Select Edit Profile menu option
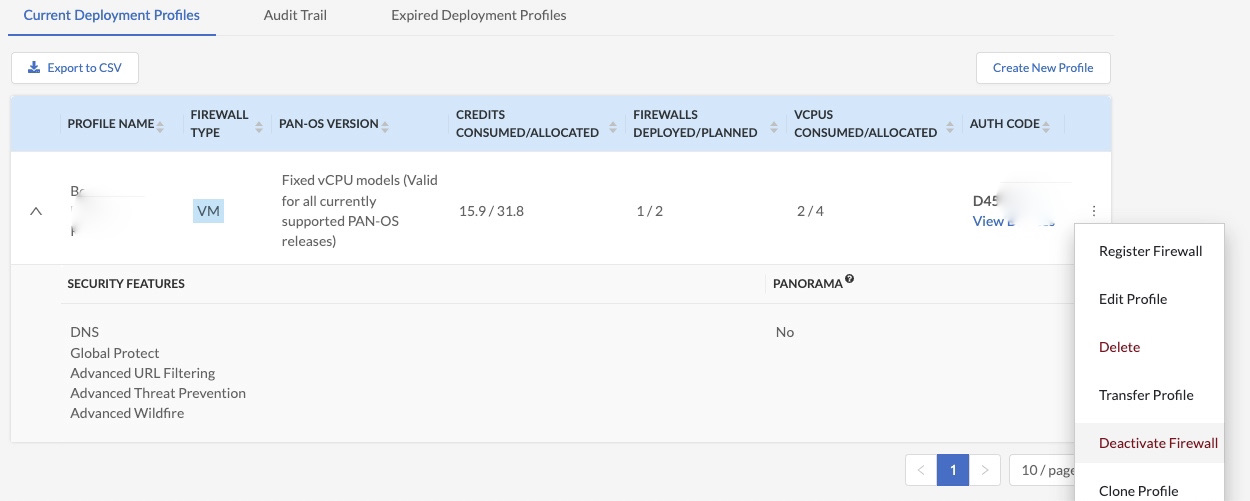Image resolution: width=1250 pixels, height=501 pixels. point(1132,299)
